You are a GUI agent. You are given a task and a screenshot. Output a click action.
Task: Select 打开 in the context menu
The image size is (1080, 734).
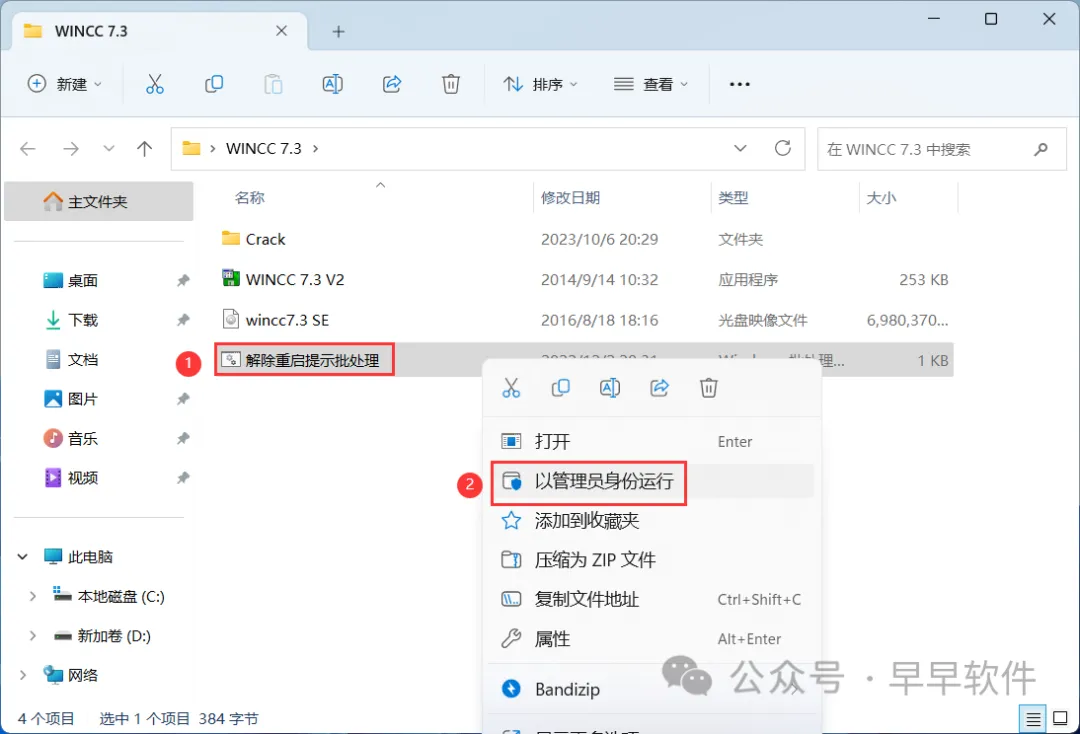point(652,441)
